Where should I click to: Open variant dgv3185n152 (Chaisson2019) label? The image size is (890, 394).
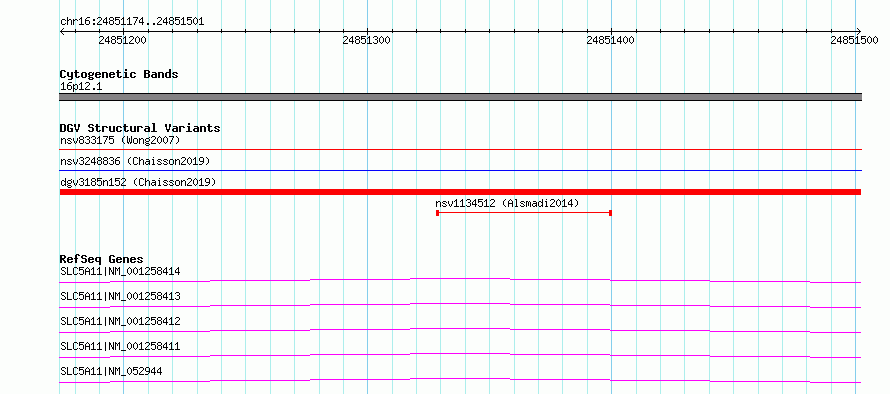point(138,182)
